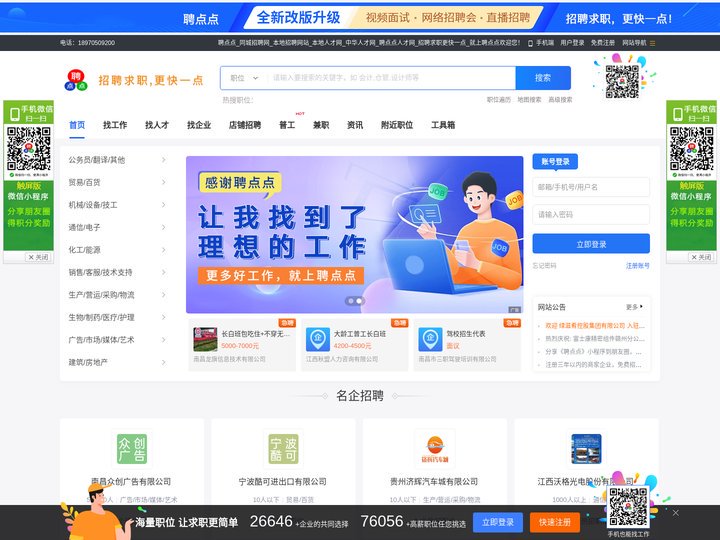720x540 pixels.
Task: Focus the keyword search input field
Action: (391, 78)
